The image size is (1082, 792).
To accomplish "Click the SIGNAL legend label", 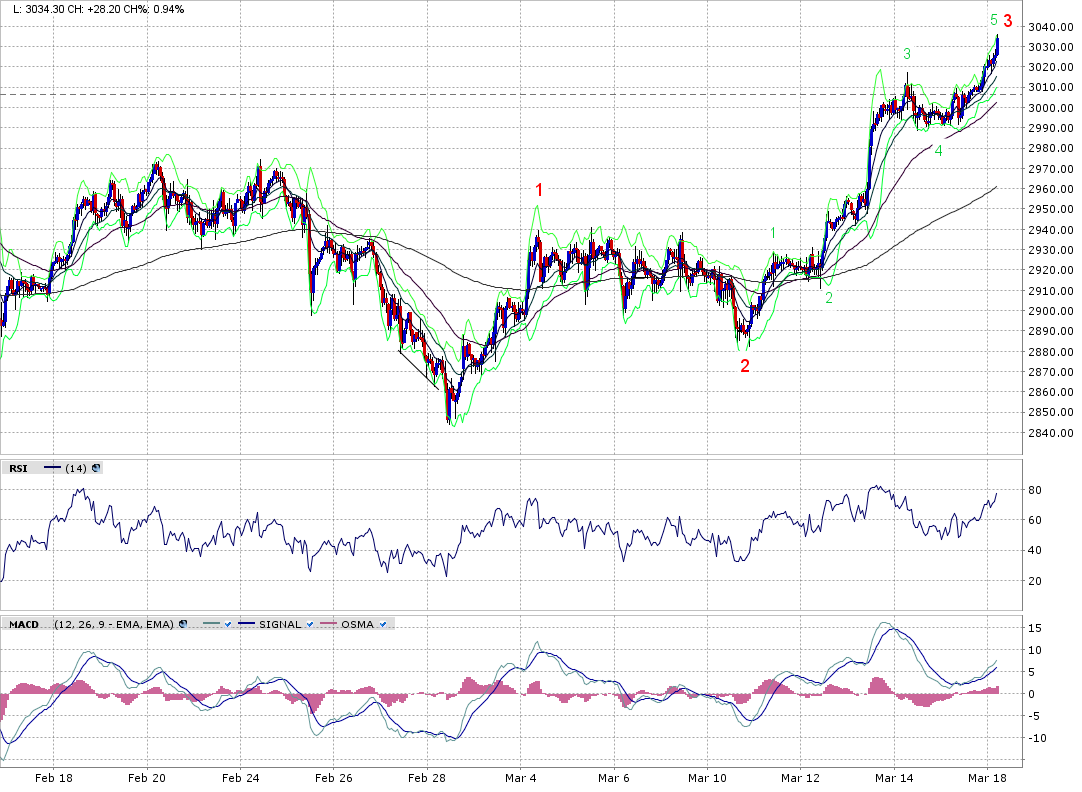I will click(280, 624).
